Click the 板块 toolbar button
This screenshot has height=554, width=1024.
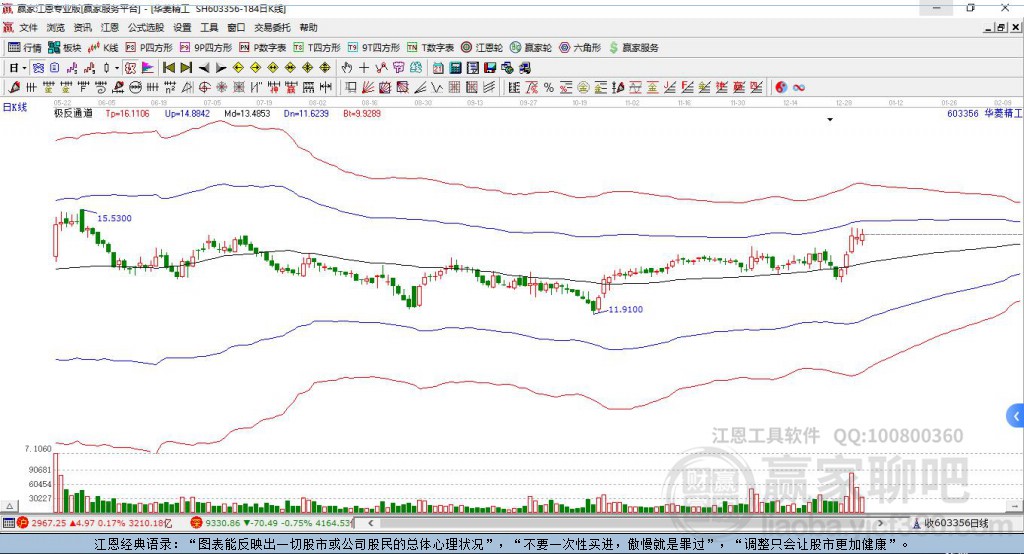click(64, 48)
